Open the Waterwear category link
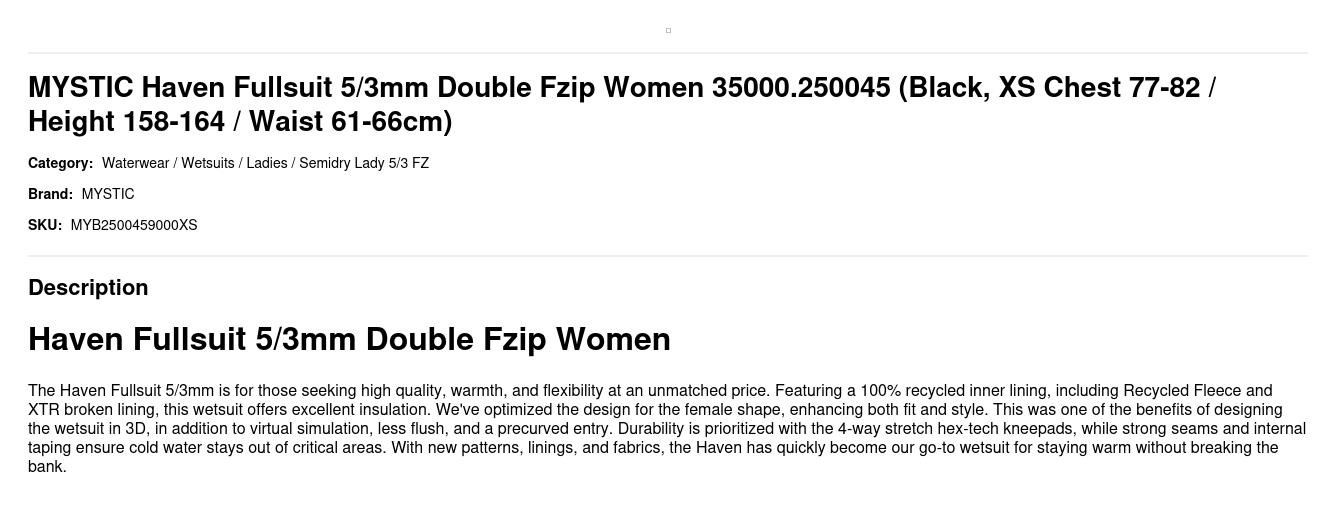Image resolution: width=1328 pixels, height=525 pixels. pos(135,163)
